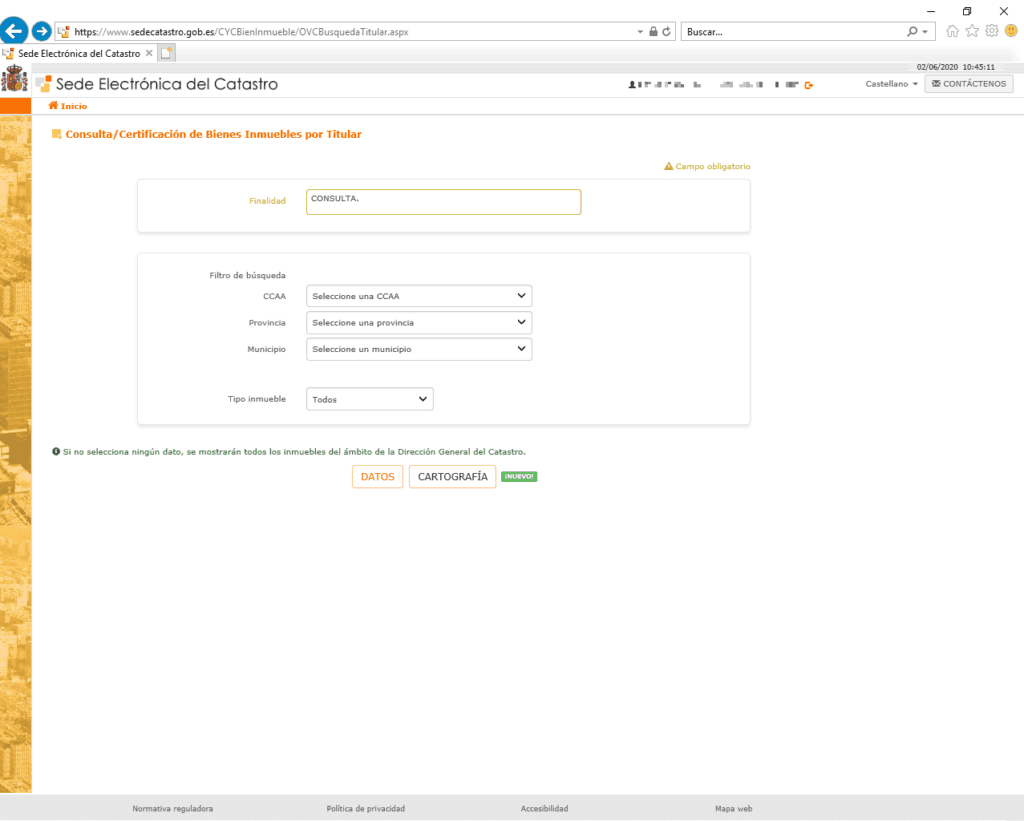Image resolution: width=1024 pixels, height=821 pixels.
Task: Expand the CCAA dropdown
Action: coord(419,296)
